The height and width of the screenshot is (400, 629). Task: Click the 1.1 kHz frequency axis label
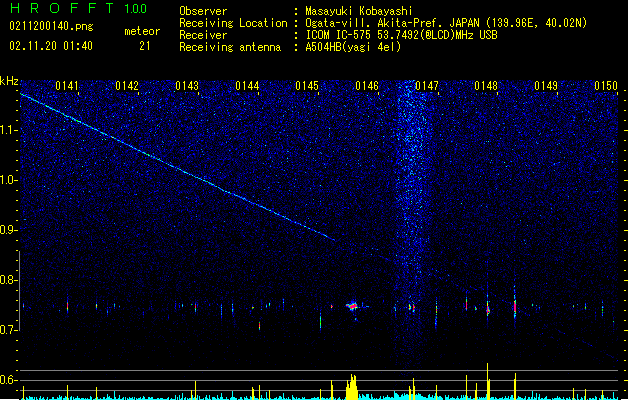point(8,130)
